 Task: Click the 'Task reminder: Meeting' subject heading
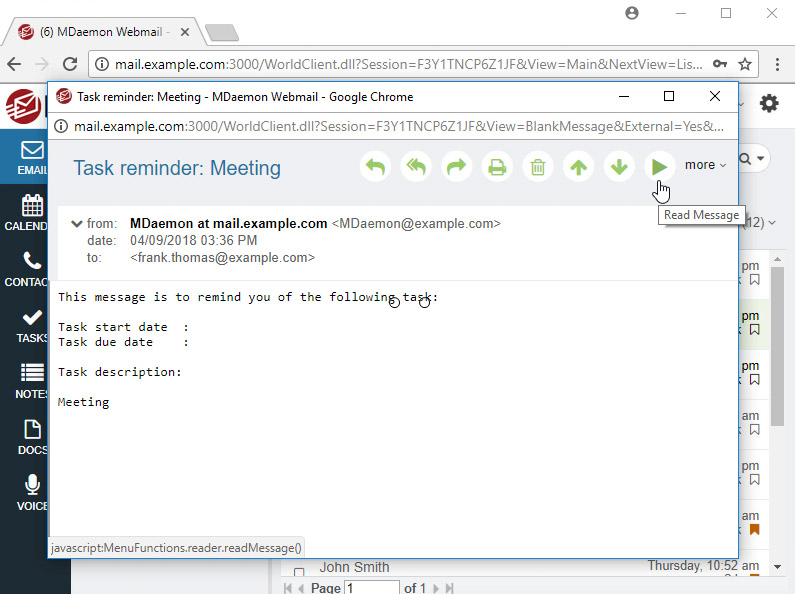click(x=177, y=168)
